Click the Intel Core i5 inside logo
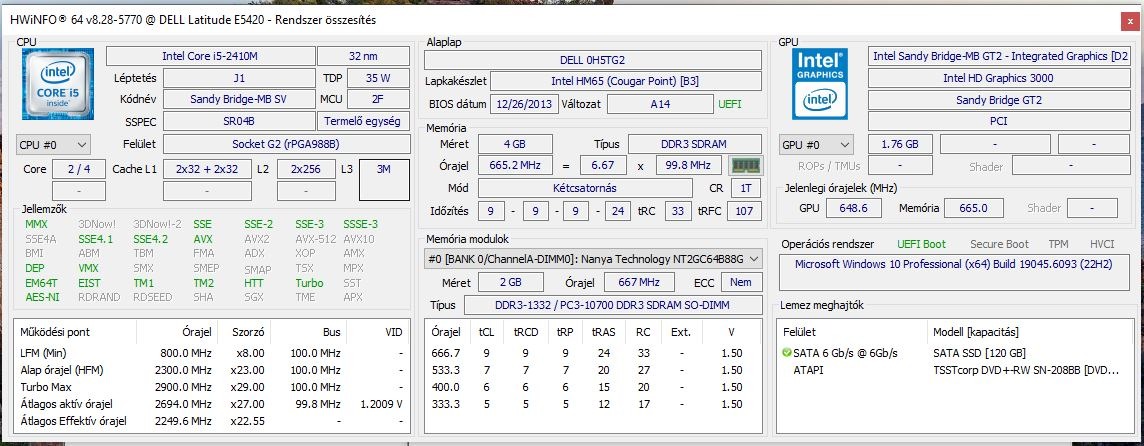The height and width of the screenshot is (446, 1144). point(58,85)
